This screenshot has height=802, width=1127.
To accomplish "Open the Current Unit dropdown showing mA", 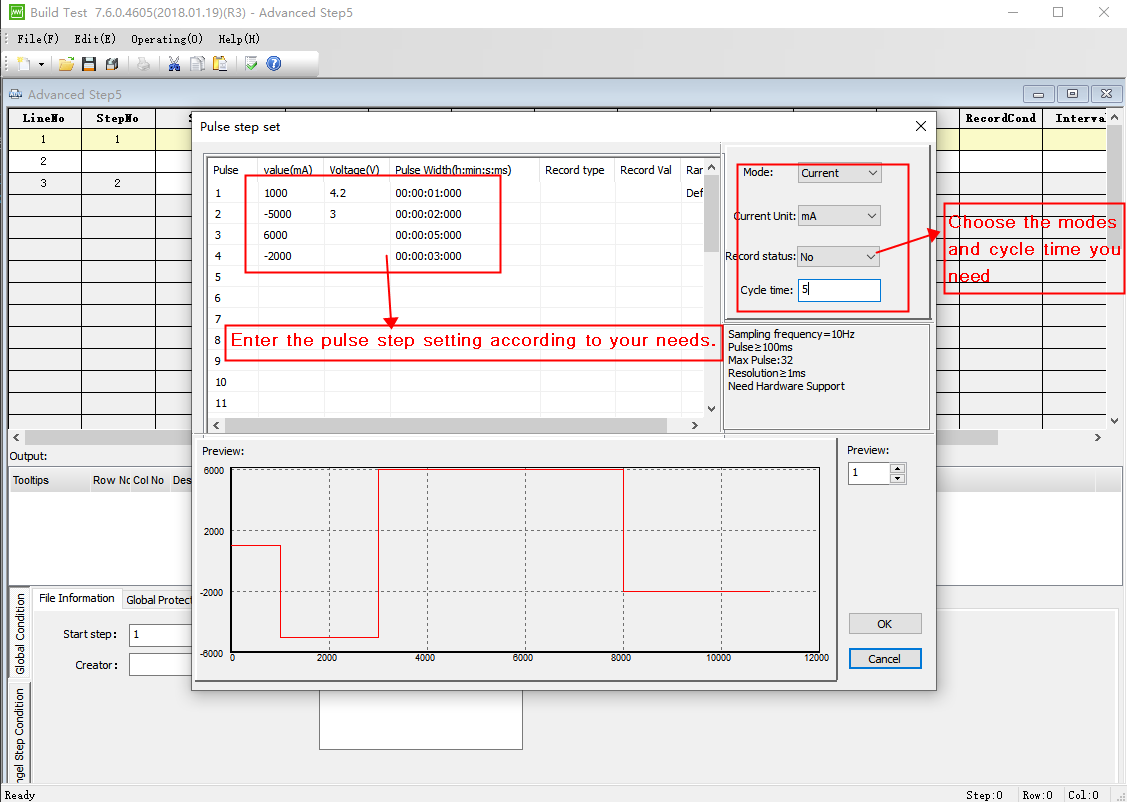I will pyautogui.click(x=840, y=216).
